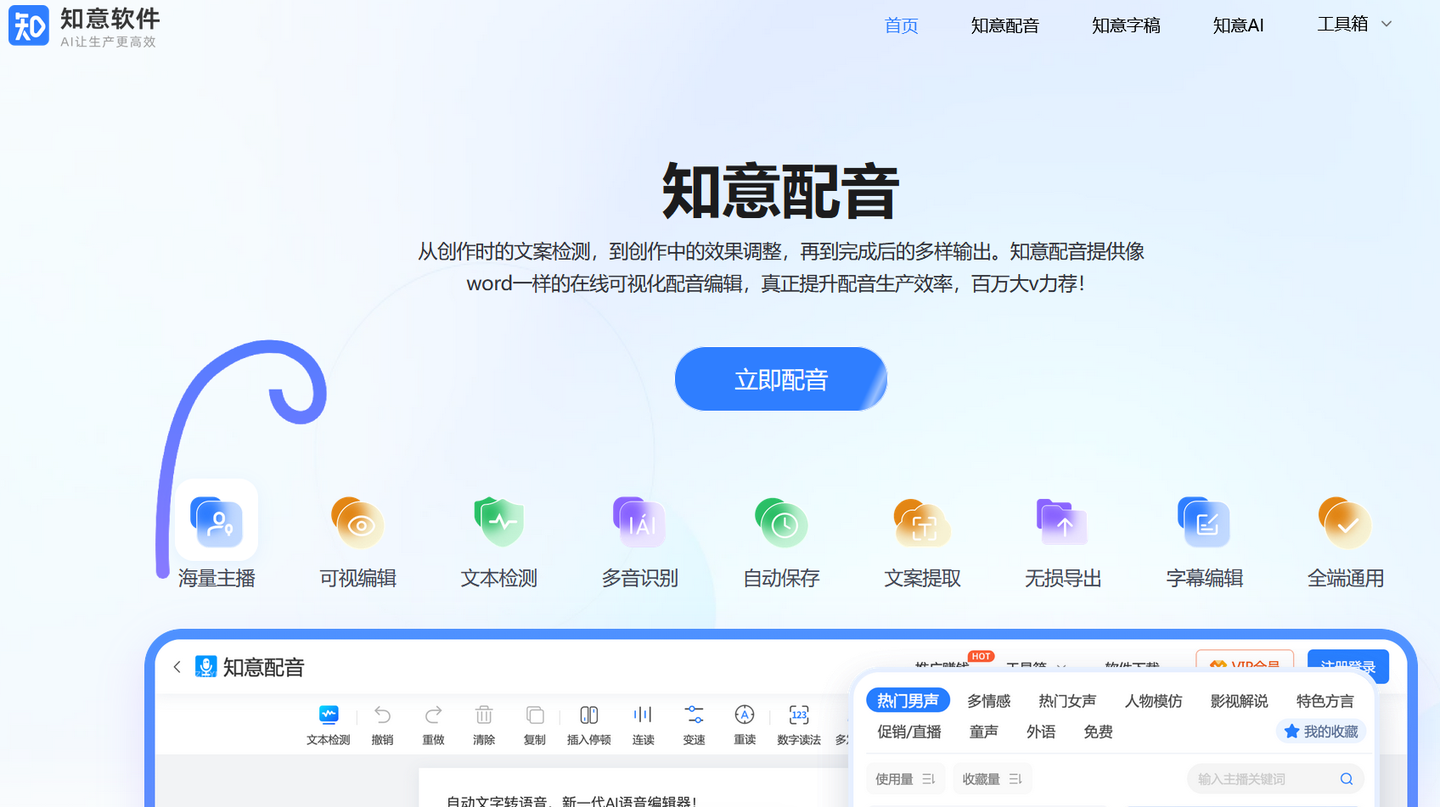Click the 复制 copy icon
1440x807 pixels.
pos(535,714)
